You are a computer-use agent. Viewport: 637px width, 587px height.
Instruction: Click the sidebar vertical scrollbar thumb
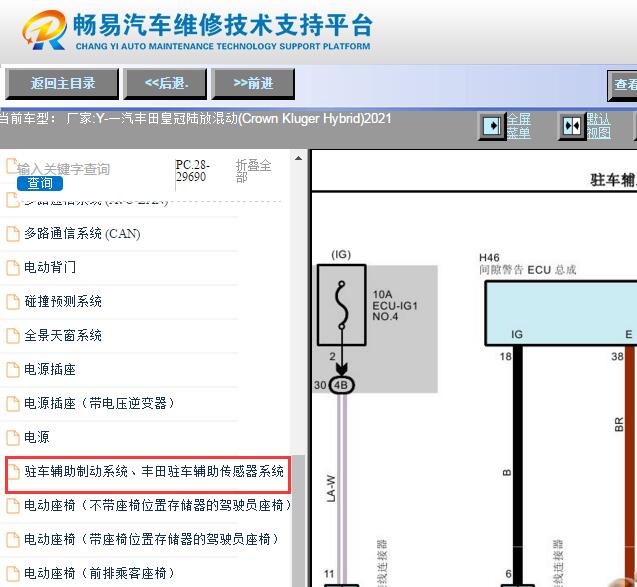(299, 521)
